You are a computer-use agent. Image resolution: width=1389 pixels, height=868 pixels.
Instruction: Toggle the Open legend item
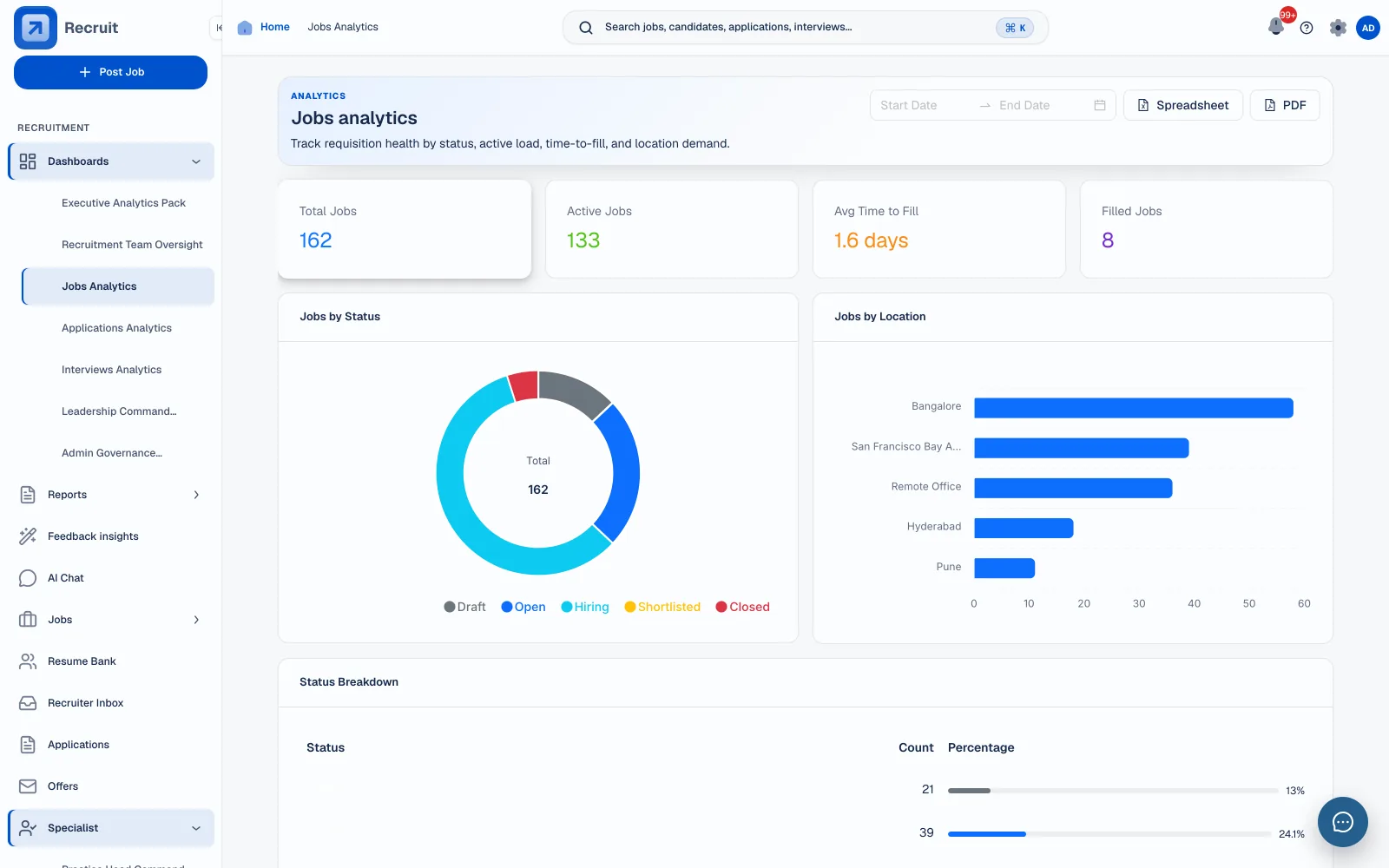(523, 607)
